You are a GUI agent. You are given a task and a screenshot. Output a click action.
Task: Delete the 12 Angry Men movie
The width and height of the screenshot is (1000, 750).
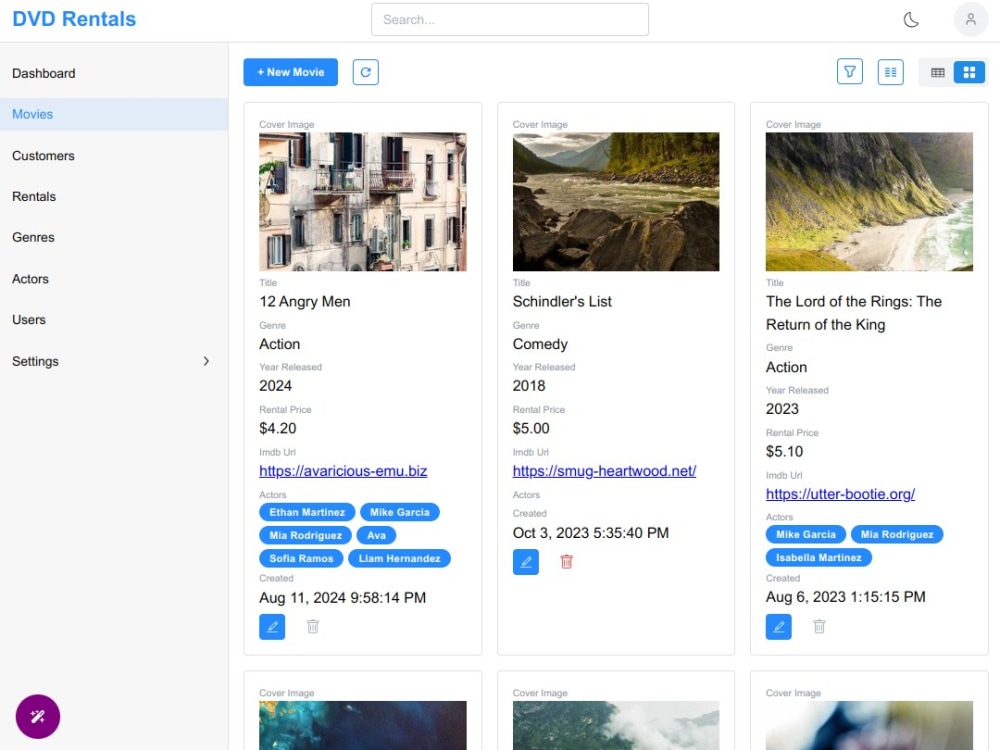[312, 626]
